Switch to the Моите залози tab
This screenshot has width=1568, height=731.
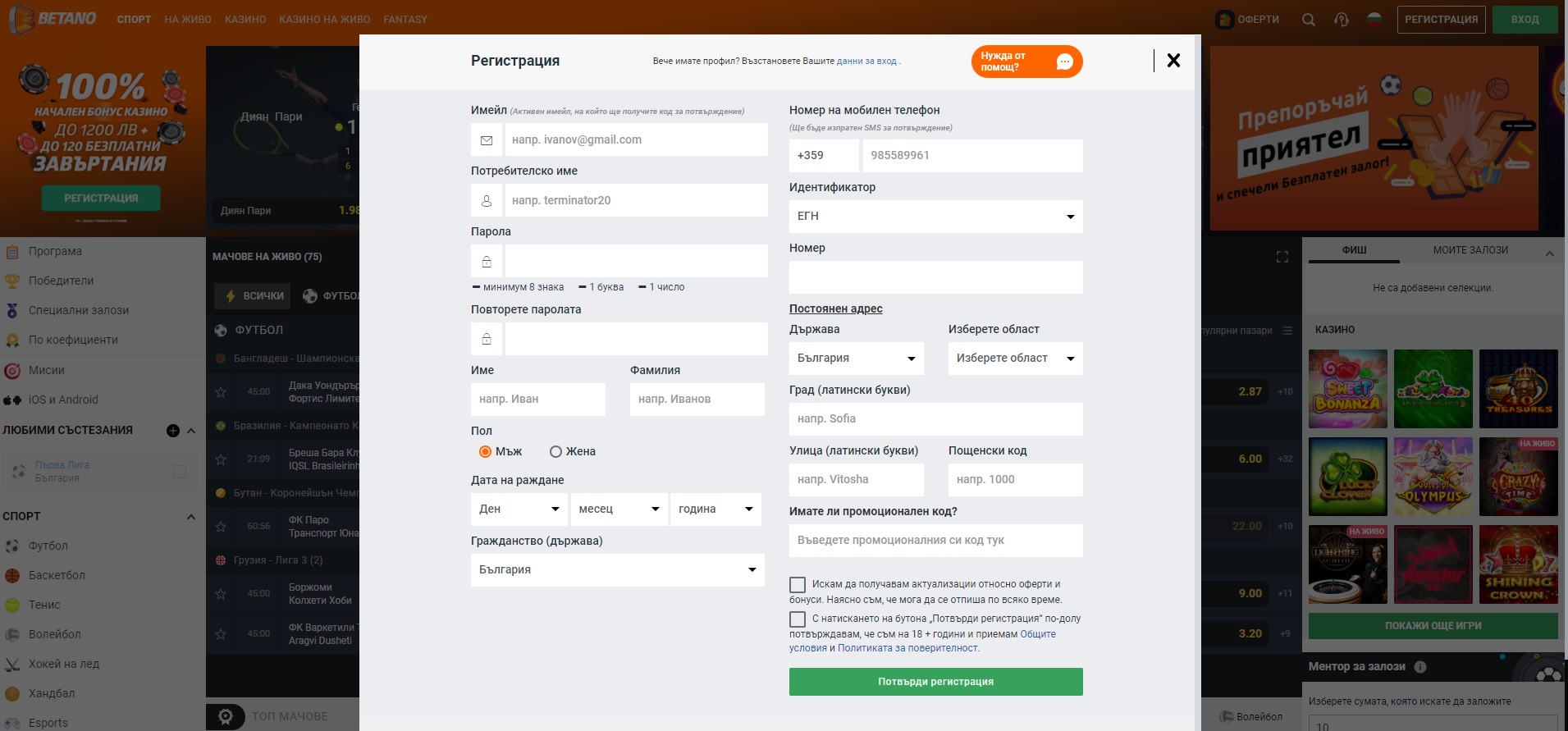1470,250
